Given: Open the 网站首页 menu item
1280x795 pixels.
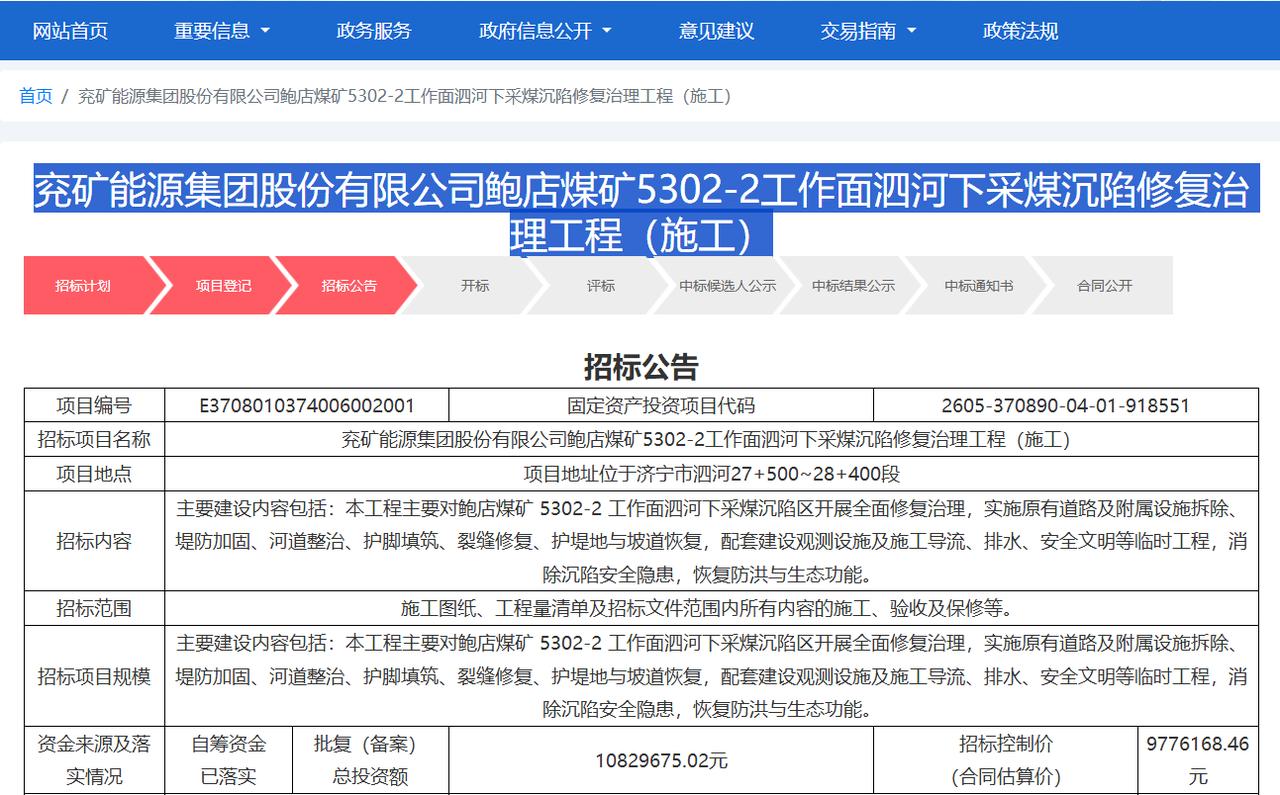Looking at the screenshot, I should (x=70, y=31).
